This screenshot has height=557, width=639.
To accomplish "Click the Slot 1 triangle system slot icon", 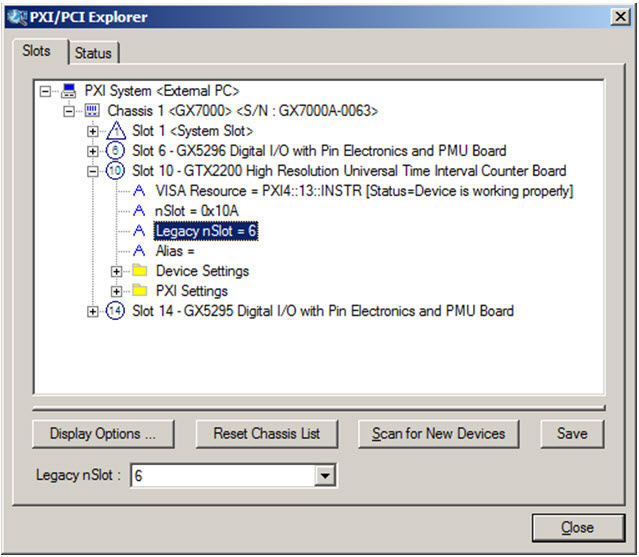I will 116,130.
